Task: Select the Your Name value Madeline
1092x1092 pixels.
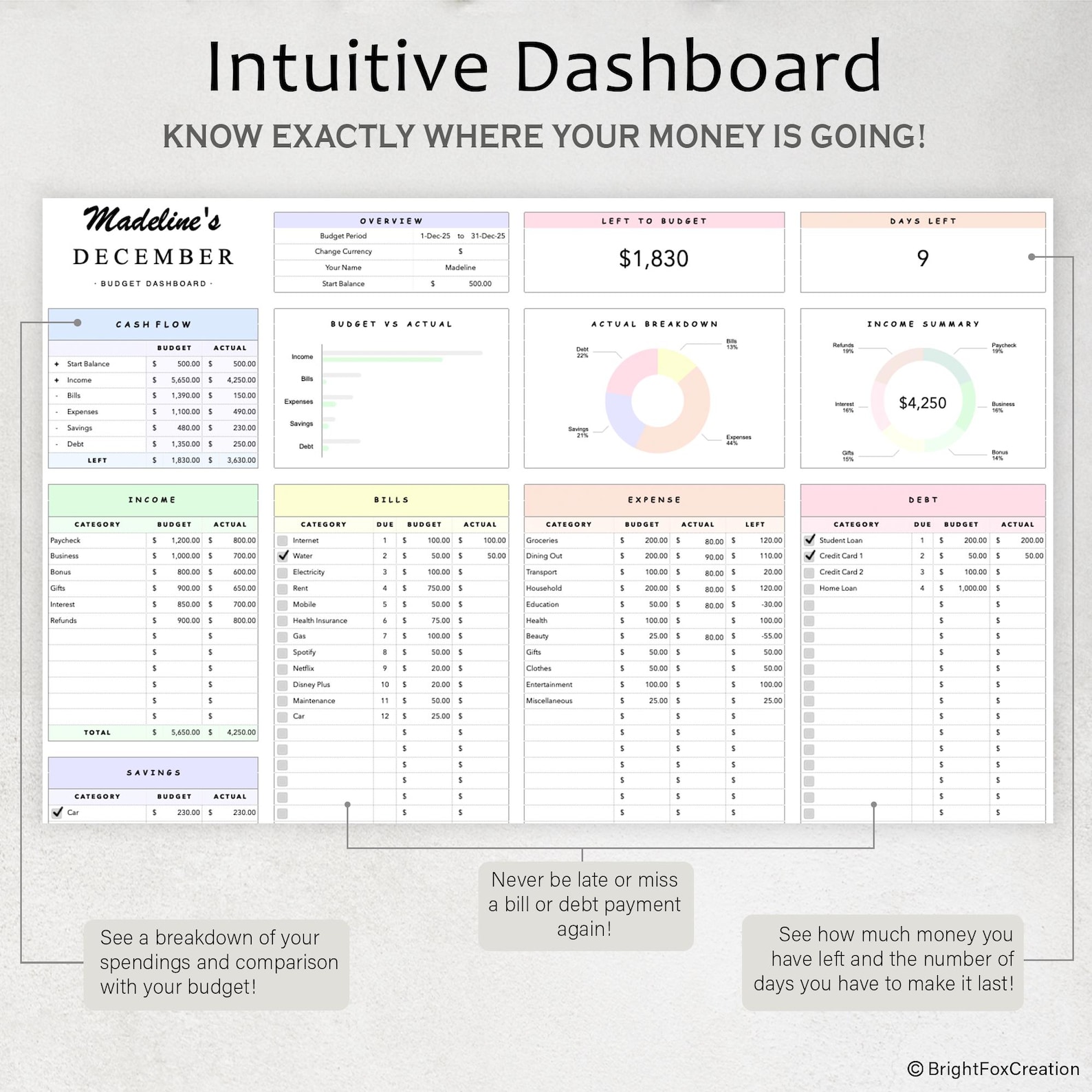Action: 461,267
